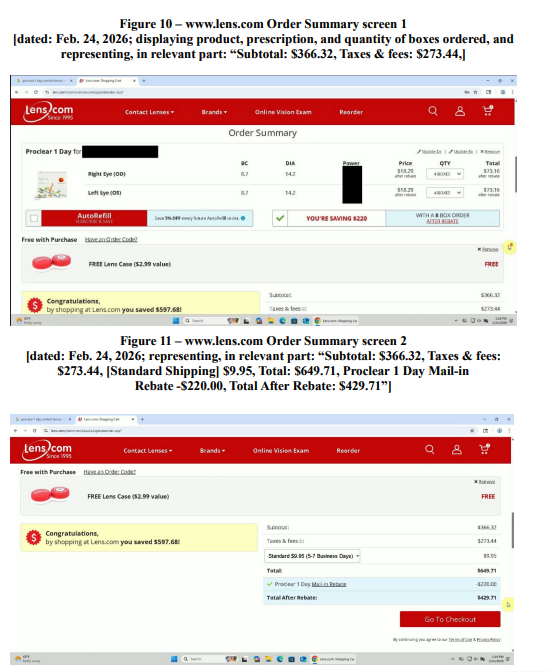
Task: Click the Lens.com logo in Figure 11 screenshot
Action: pos(47,450)
